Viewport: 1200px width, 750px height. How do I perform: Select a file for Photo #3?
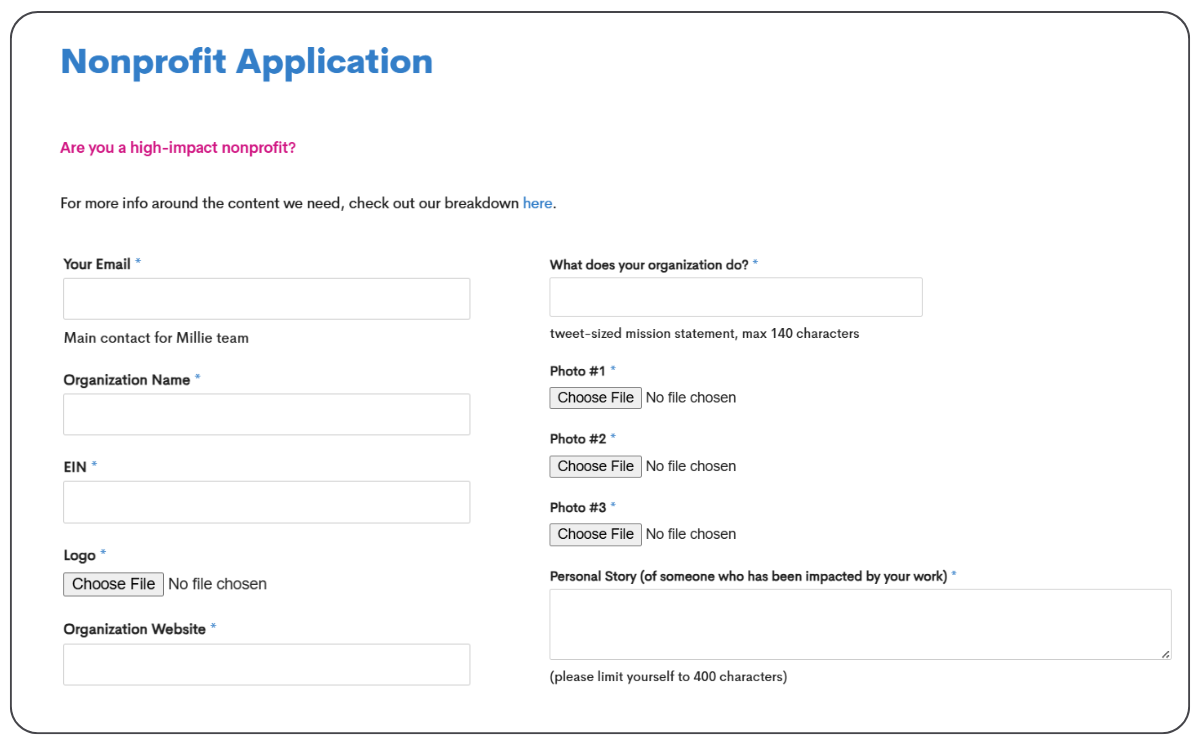(x=595, y=534)
